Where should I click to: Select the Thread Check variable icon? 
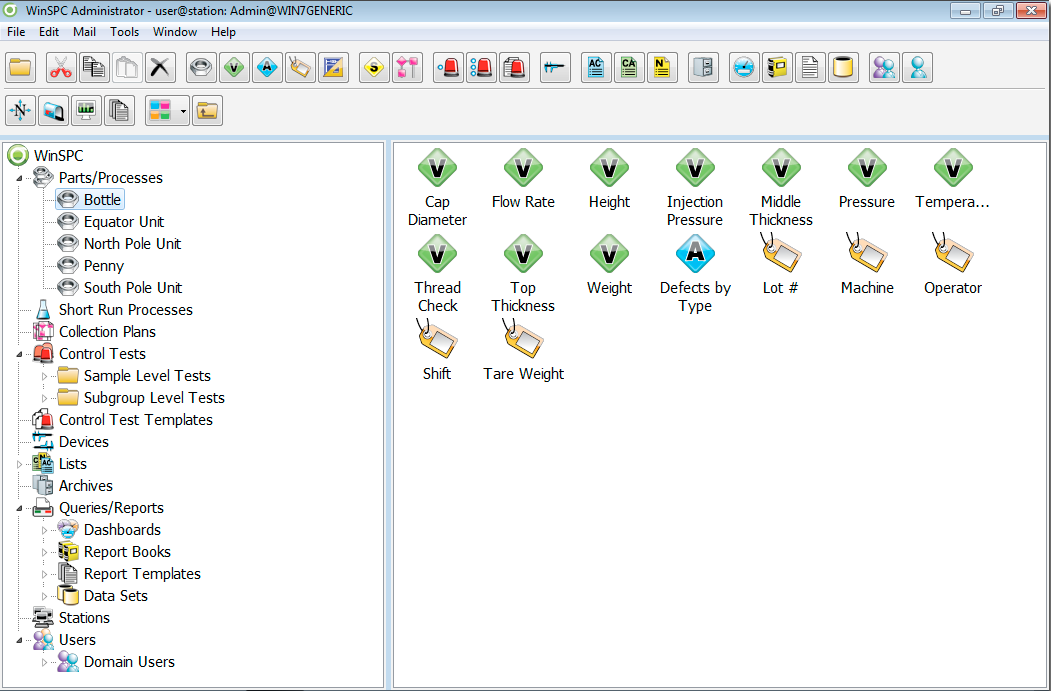[437, 254]
